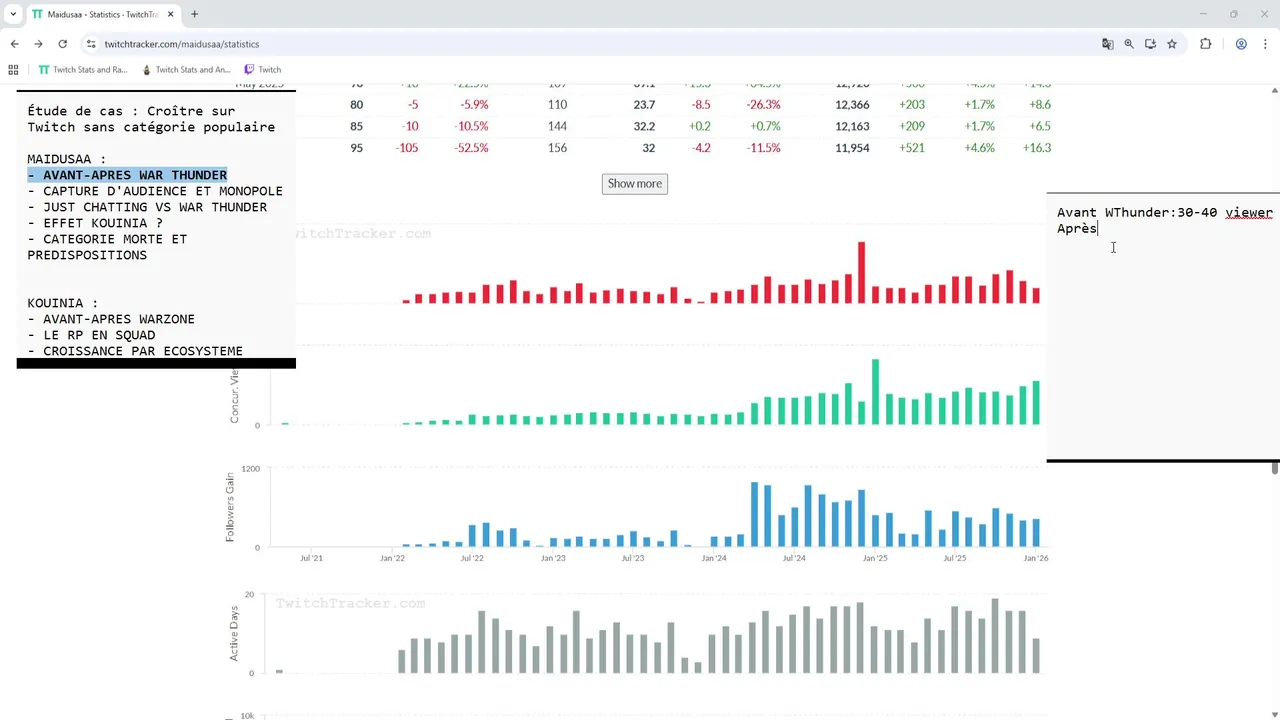The image size is (1280, 720).
Task: Expand the tab search dropdown arrow
Action: pos(13,14)
